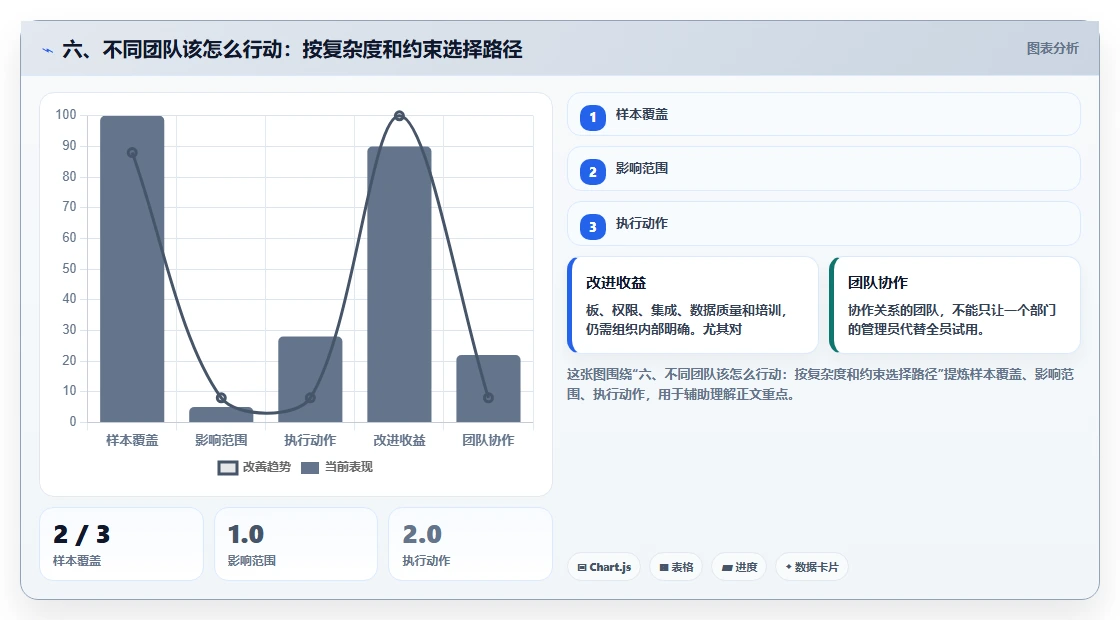Click the 进度 tag
The image size is (1120, 620).
pyautogui.click(x=739, y=567)
